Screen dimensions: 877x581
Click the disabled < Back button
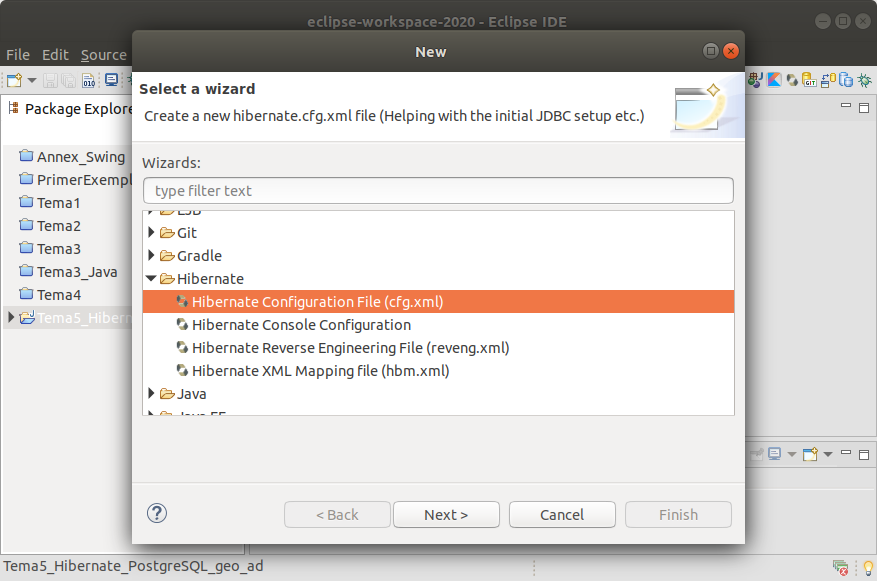pyautogui.click(x=337, y=514)
